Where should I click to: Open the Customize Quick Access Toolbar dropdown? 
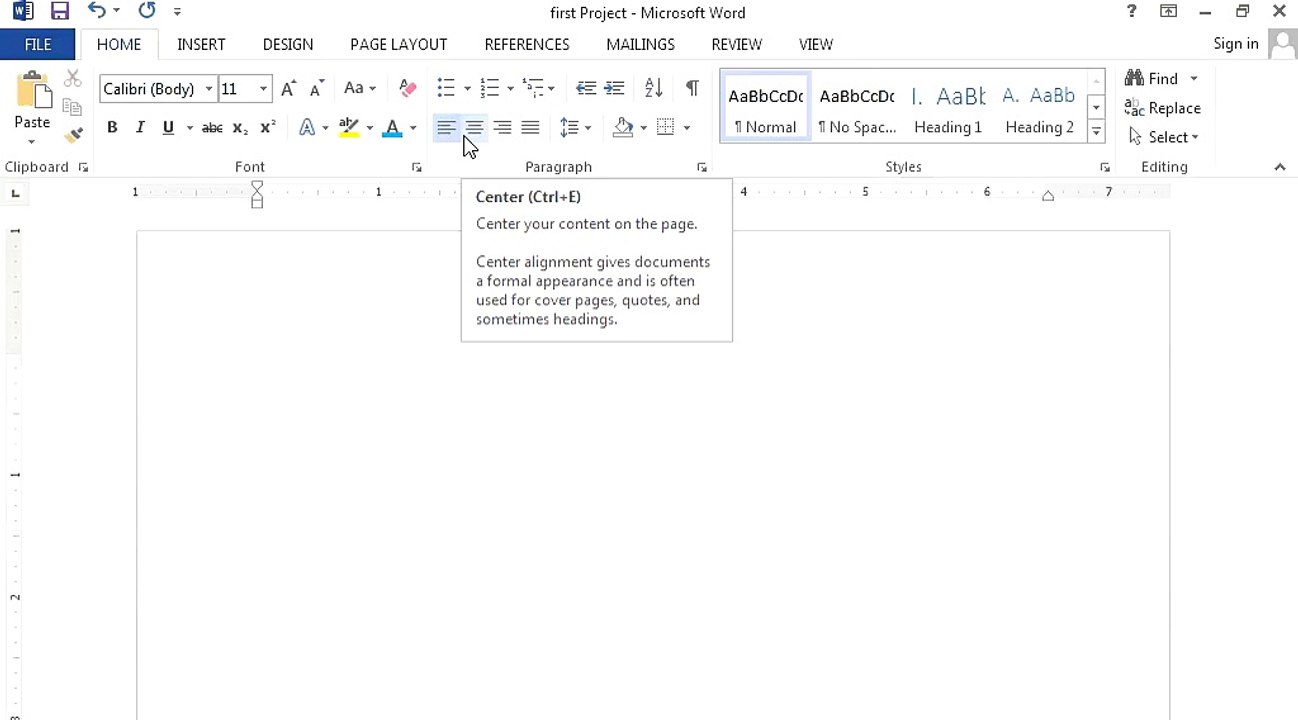tap(177, 12)
